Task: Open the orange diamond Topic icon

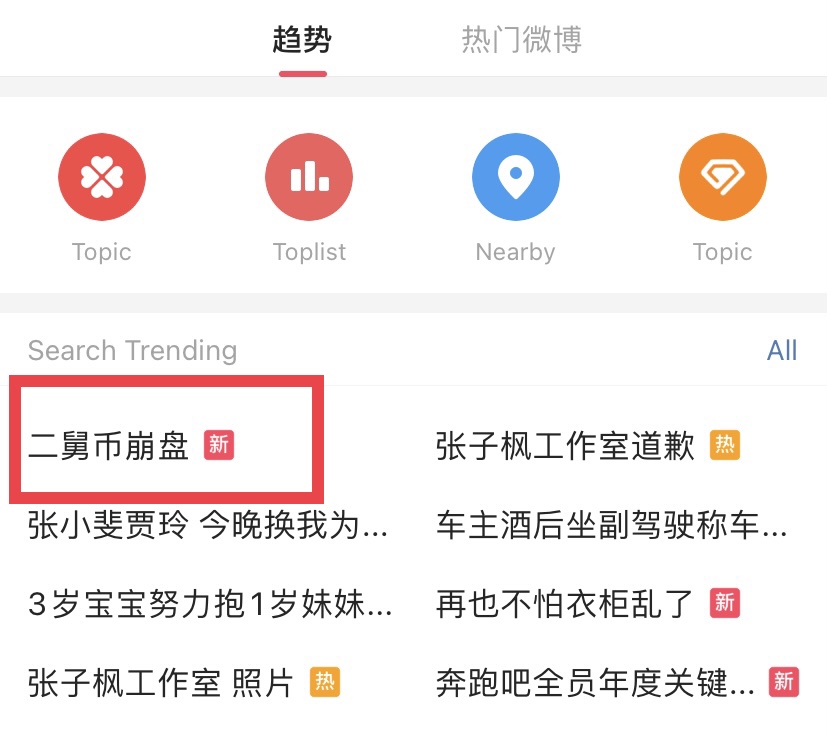Action: tap(723, 177)
